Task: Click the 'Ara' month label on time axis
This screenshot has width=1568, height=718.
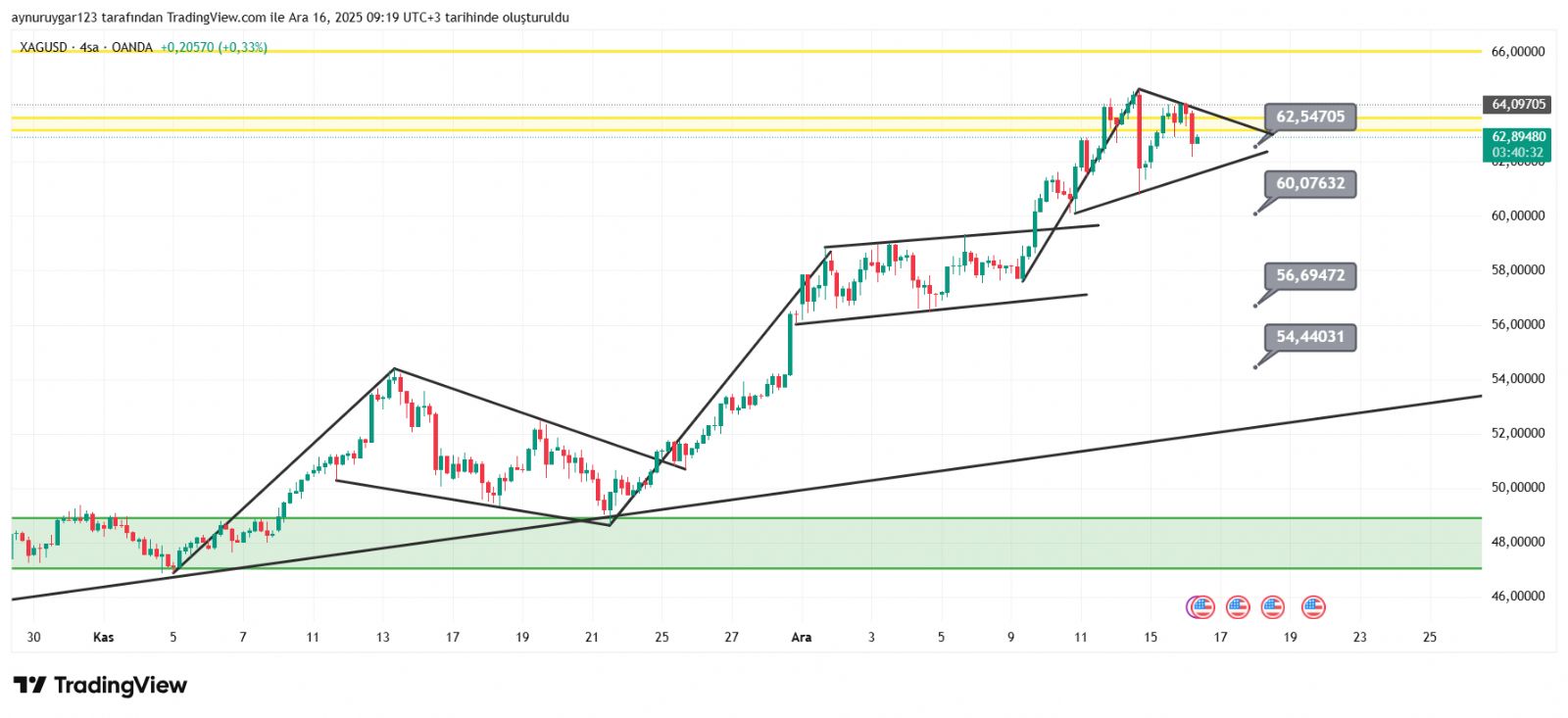Action: click(801, 637)
